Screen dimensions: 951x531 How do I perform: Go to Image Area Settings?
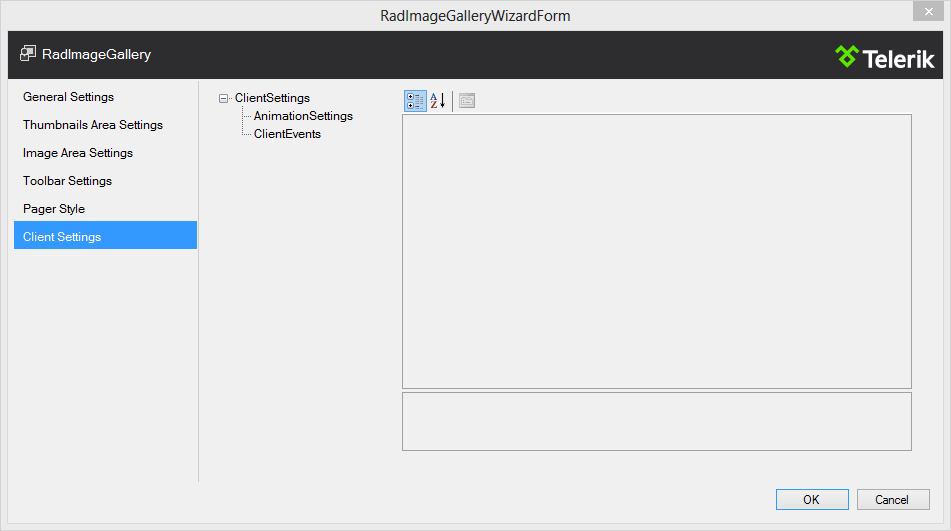(x=78, y=153)
